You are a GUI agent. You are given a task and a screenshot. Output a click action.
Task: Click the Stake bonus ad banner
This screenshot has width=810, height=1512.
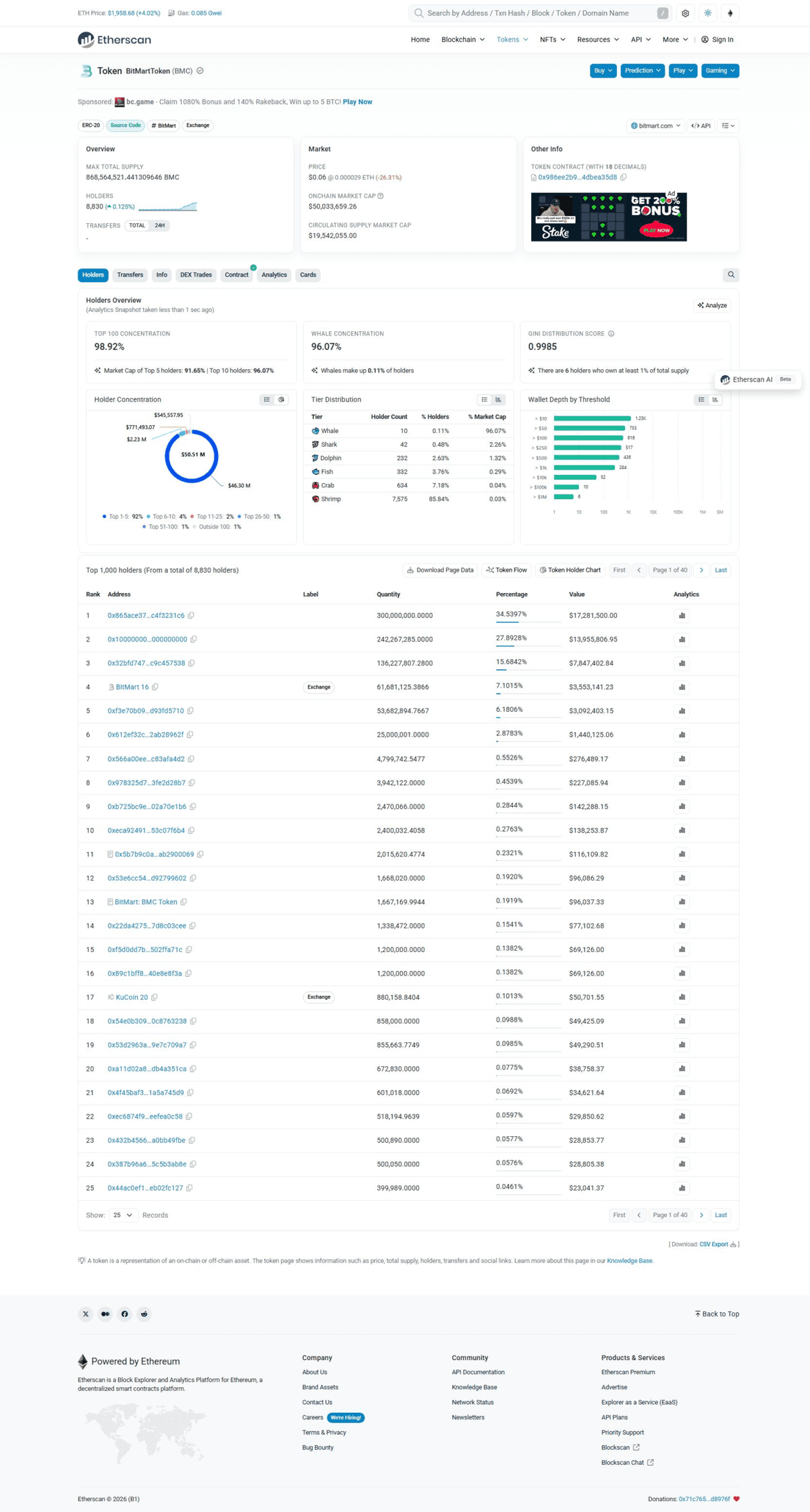609,217
